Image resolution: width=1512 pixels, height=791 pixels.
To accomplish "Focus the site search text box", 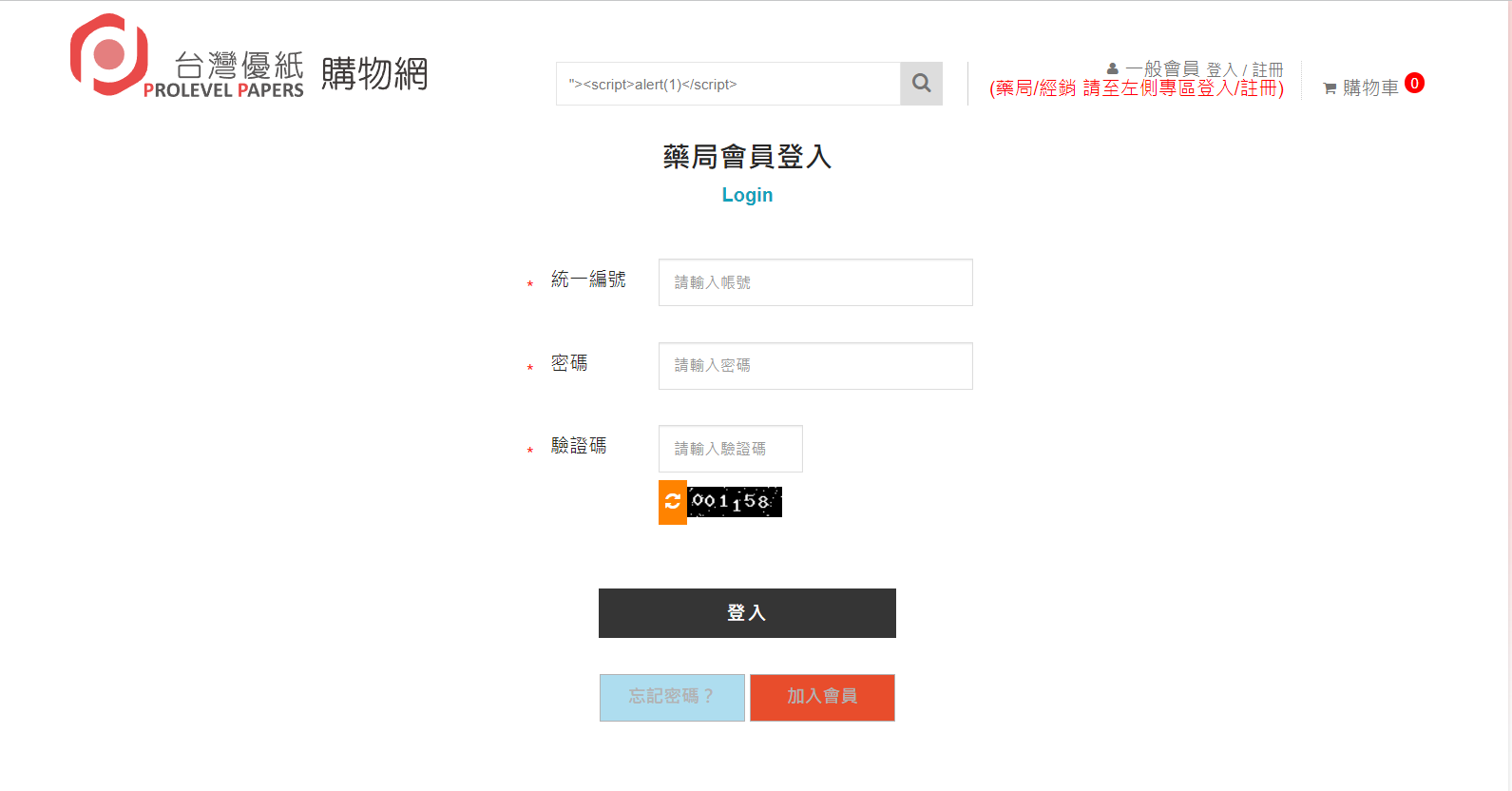I will [728, 84].
